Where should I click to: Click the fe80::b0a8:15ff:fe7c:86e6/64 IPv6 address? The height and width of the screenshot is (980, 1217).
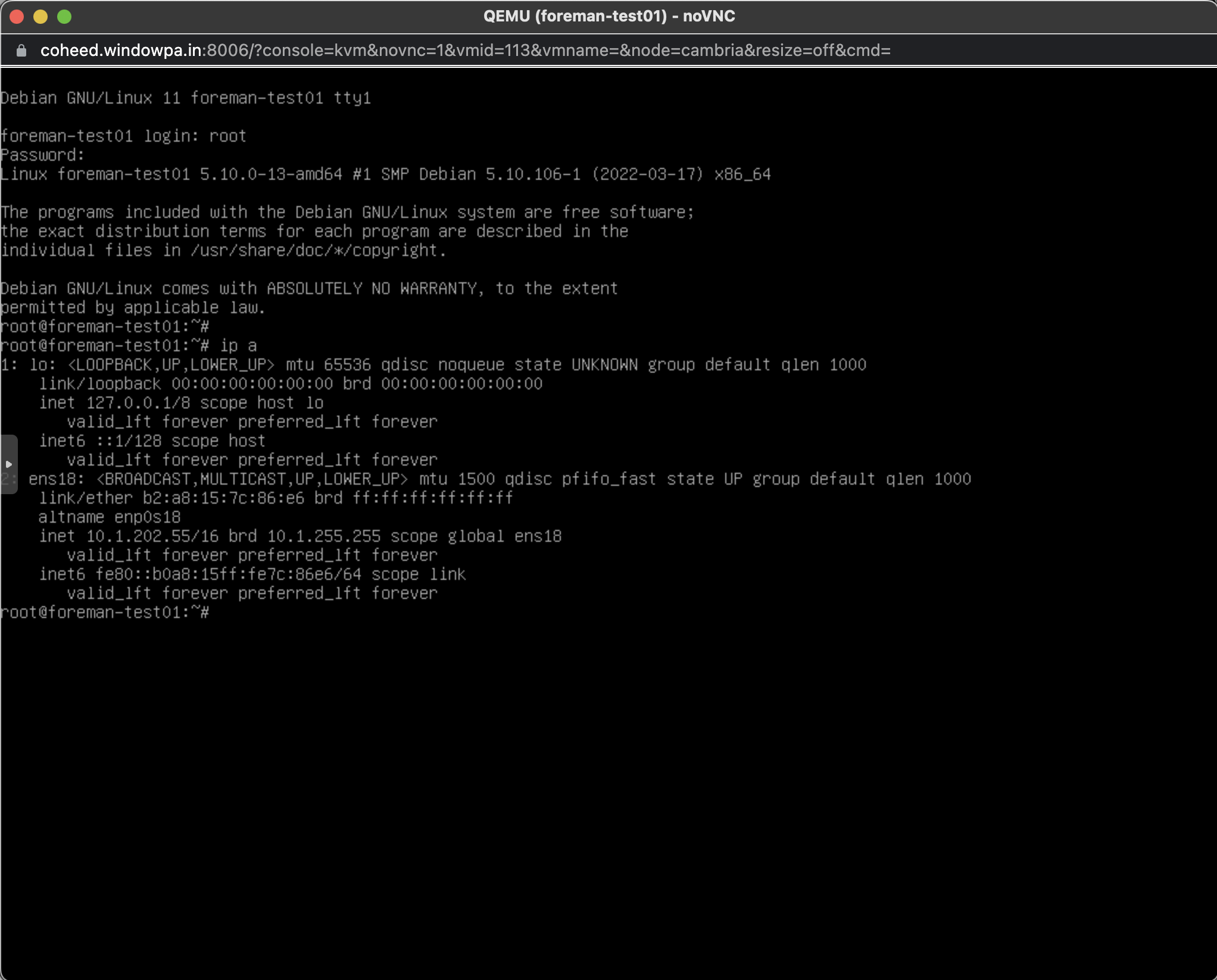pyautogui.click(x=229, y=574)
